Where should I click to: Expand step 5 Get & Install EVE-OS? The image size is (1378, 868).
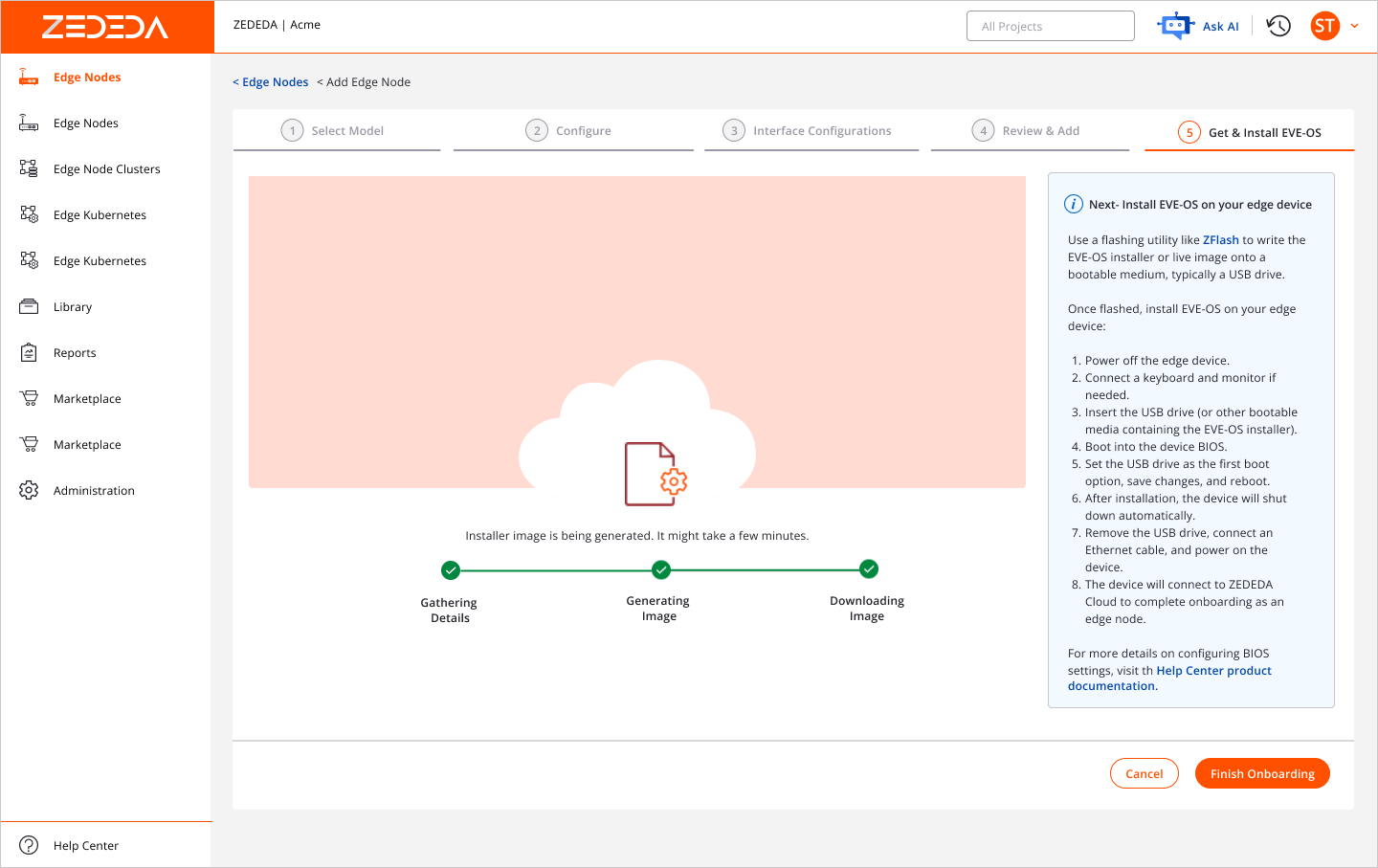tap(1249, 131)
